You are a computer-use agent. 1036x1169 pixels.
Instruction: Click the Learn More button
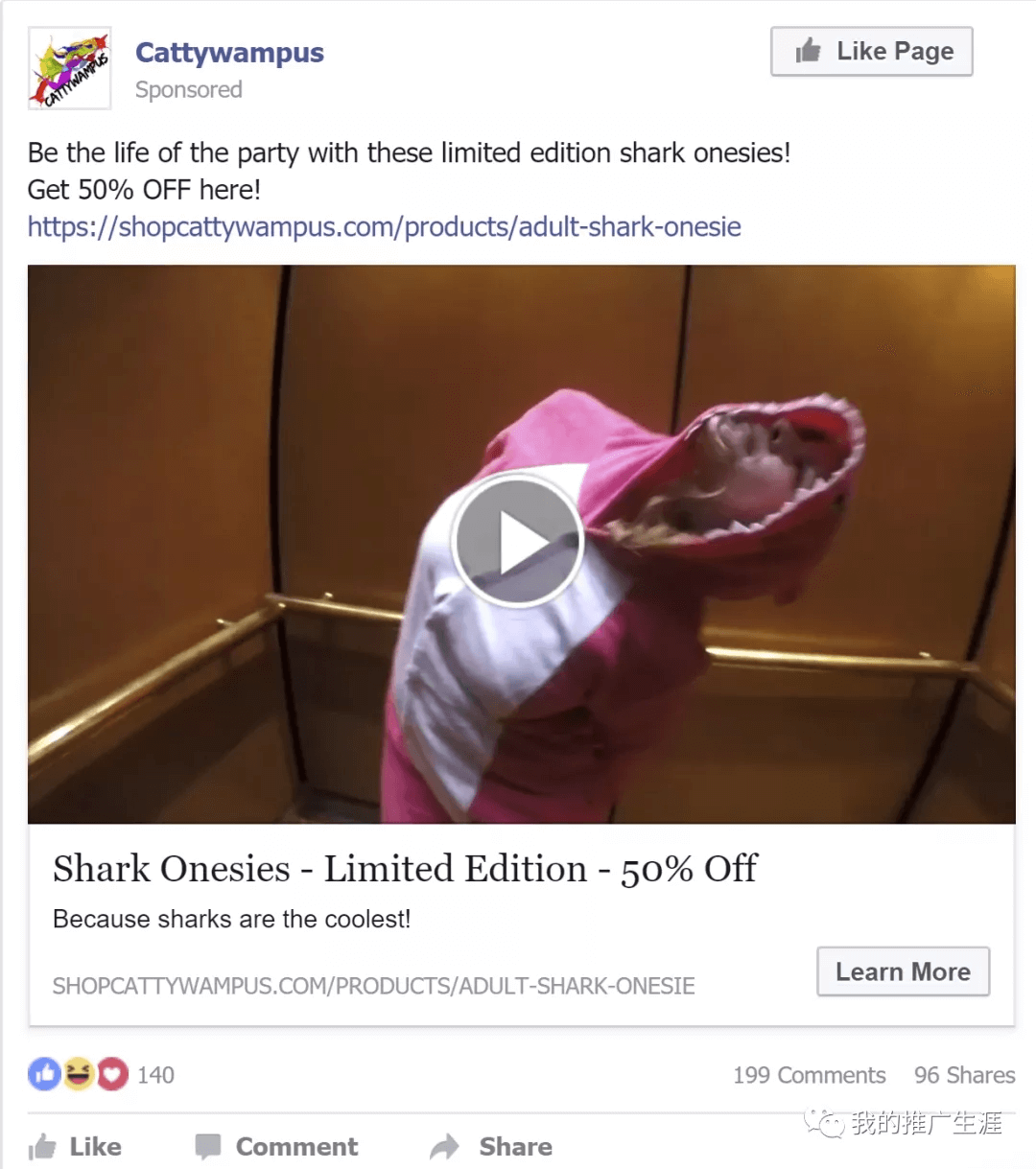click(903, 971)
